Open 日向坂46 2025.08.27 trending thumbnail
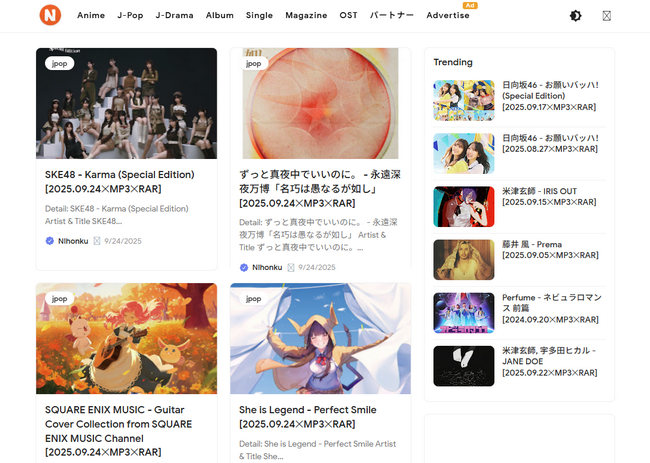 coord(464,153)
